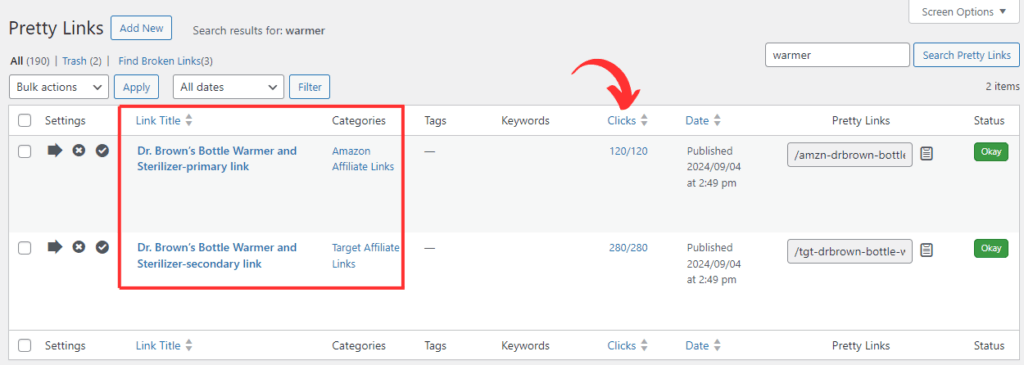
Task: Click the Published date of primary link
Action: [x=714, y=167]
